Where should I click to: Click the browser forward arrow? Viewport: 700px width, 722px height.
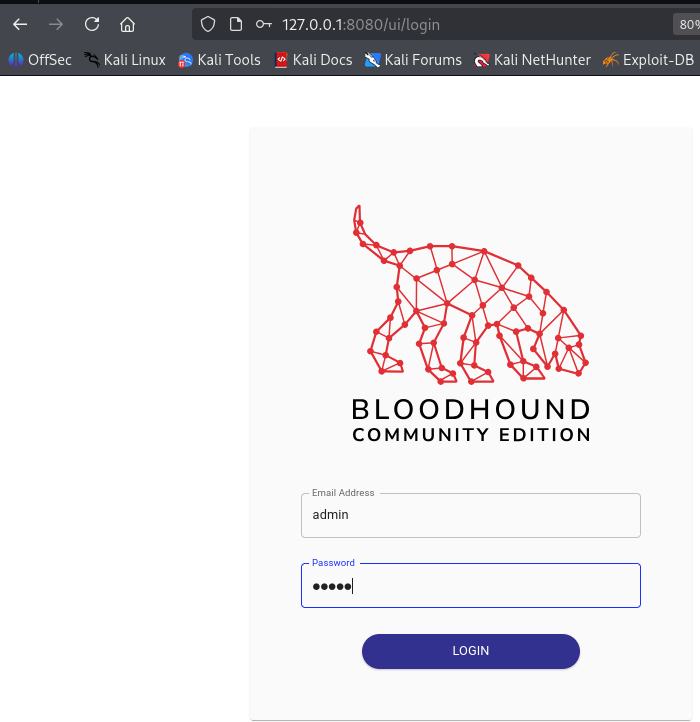(56, 24)
